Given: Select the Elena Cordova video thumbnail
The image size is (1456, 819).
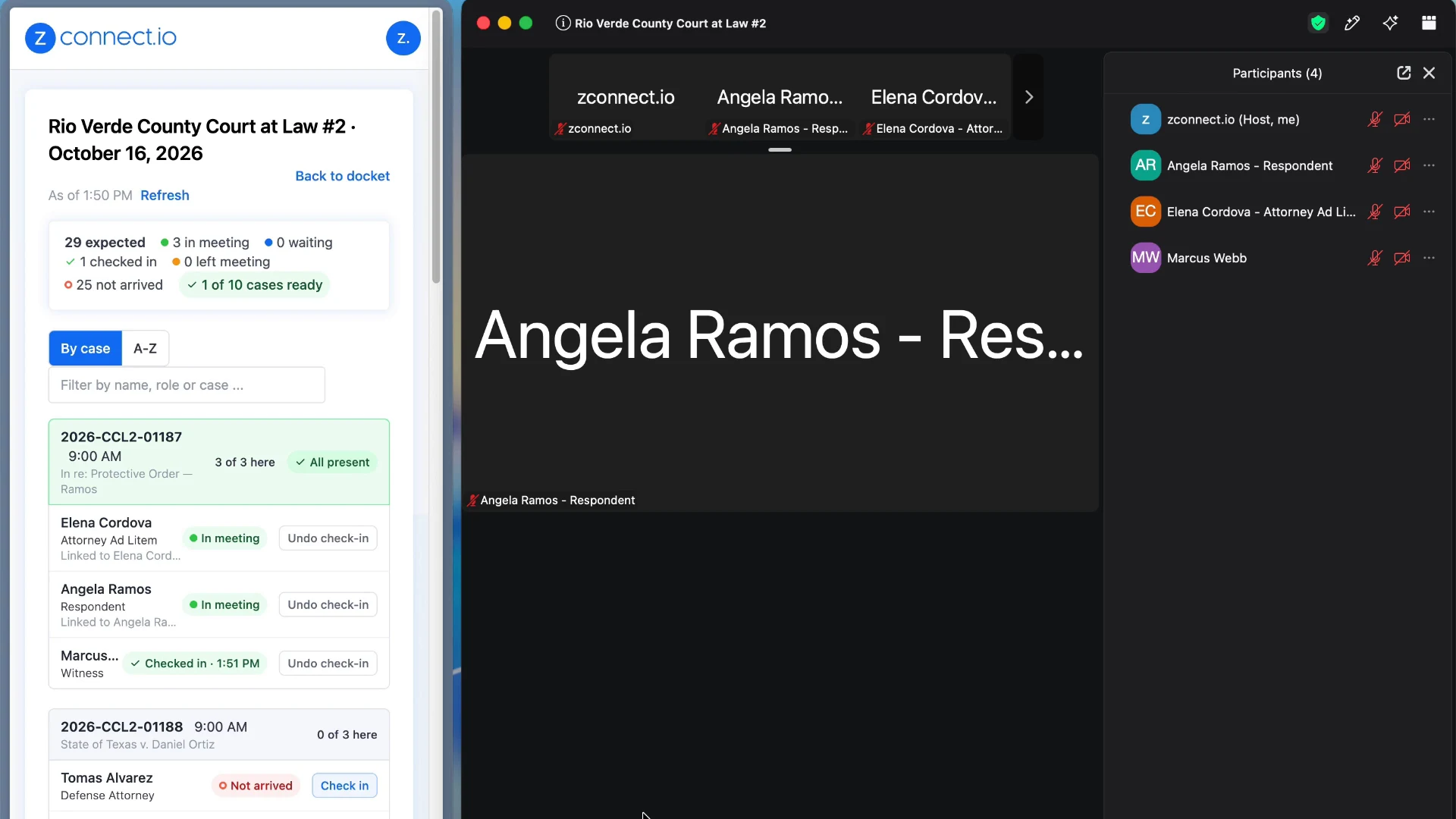Looking at the screenshot, I should (x=934, y=97).
